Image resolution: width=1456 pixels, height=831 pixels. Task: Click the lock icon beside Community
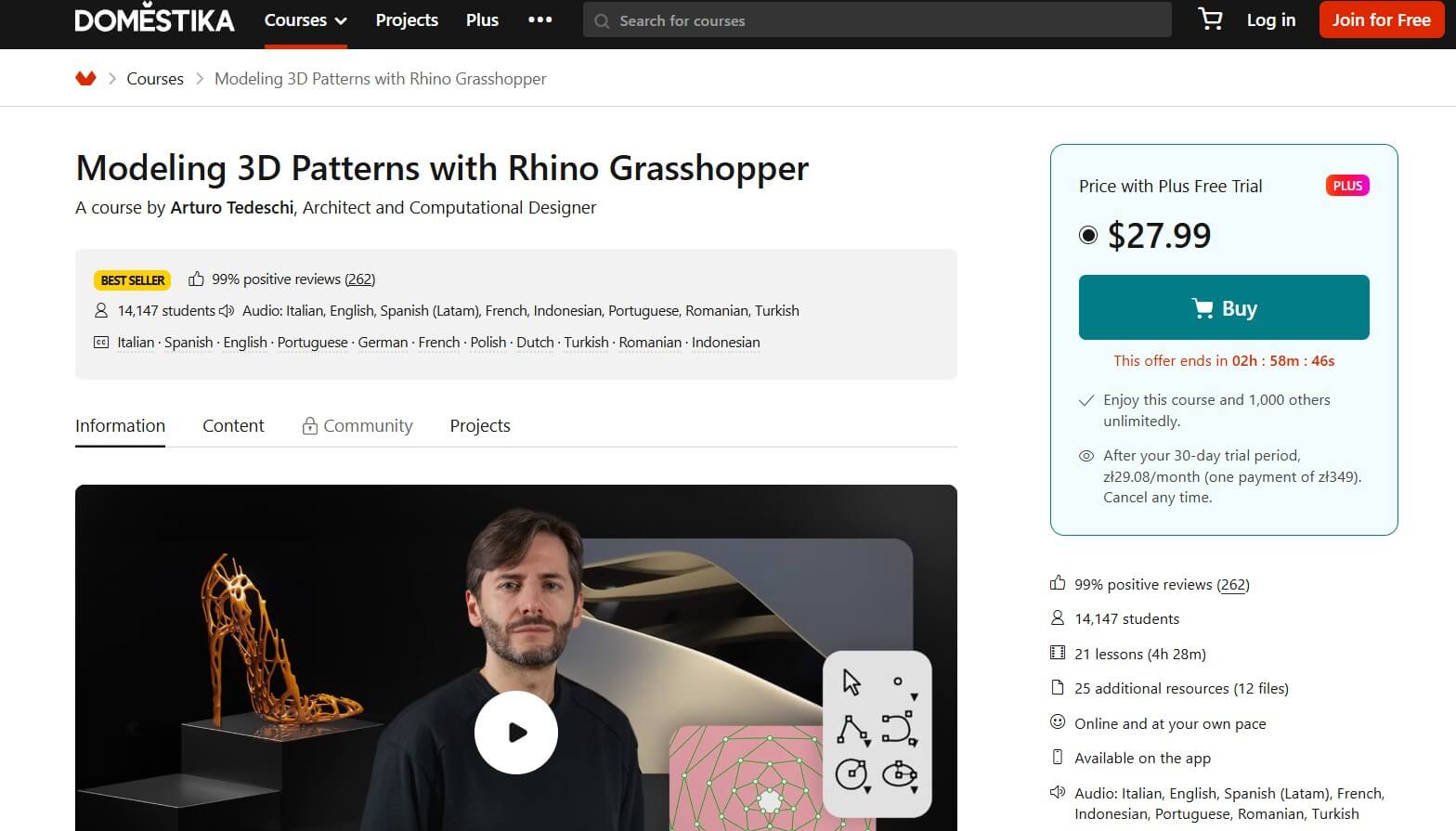[x=310, y=425]
